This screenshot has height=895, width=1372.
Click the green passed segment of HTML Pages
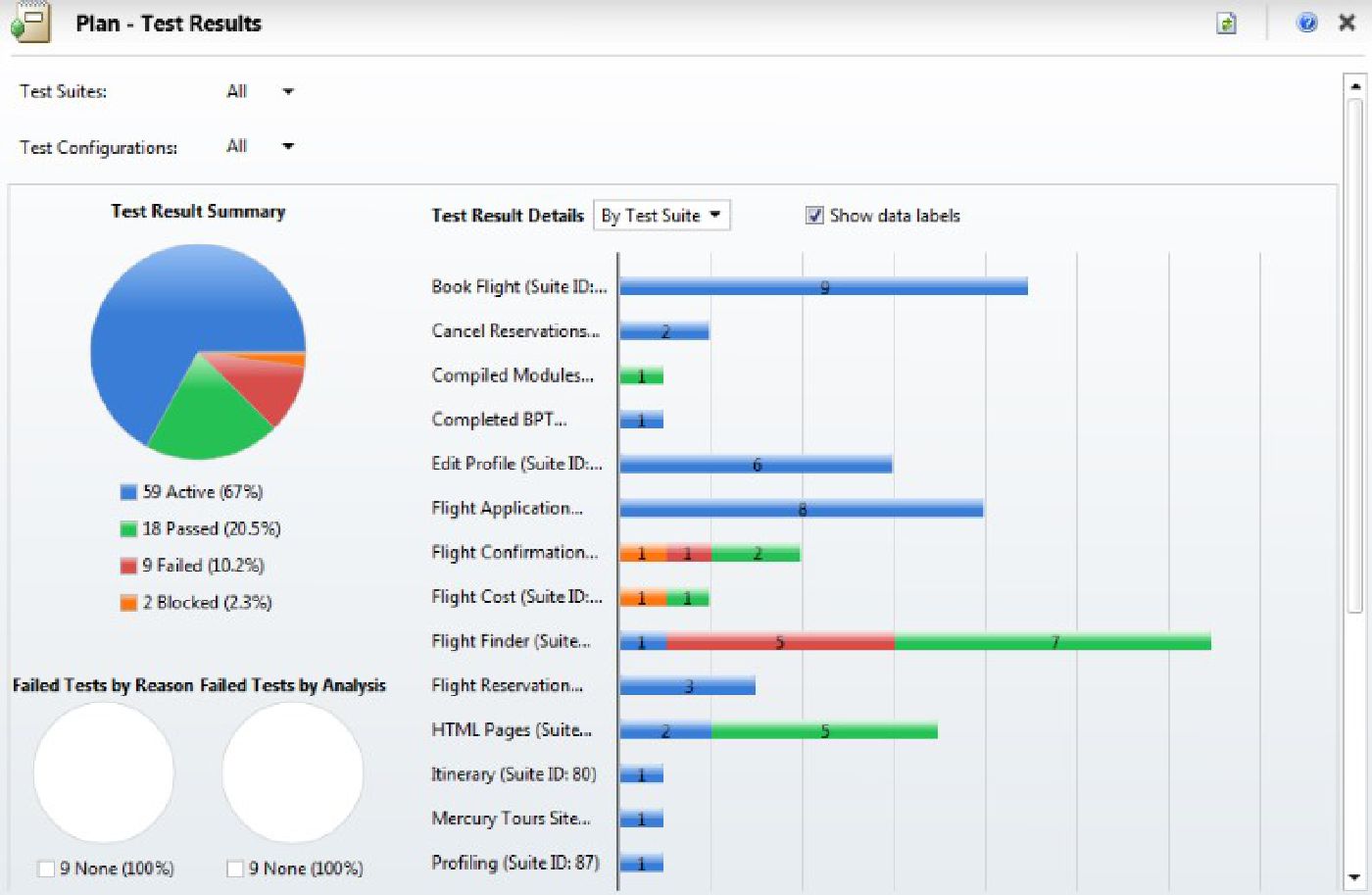[824, 730]
